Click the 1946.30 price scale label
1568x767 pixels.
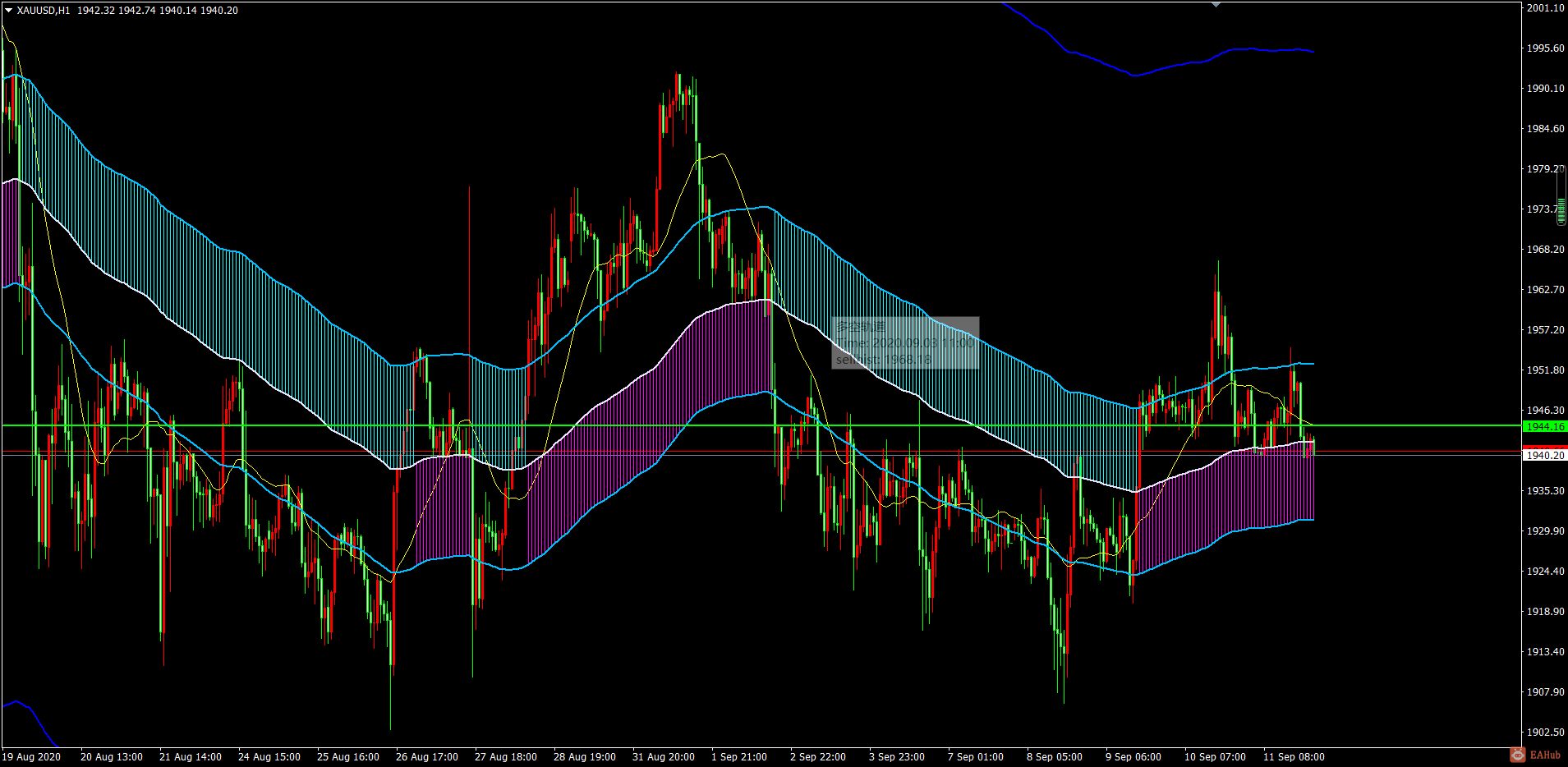pyautogui.click(x=1545, y=411)
